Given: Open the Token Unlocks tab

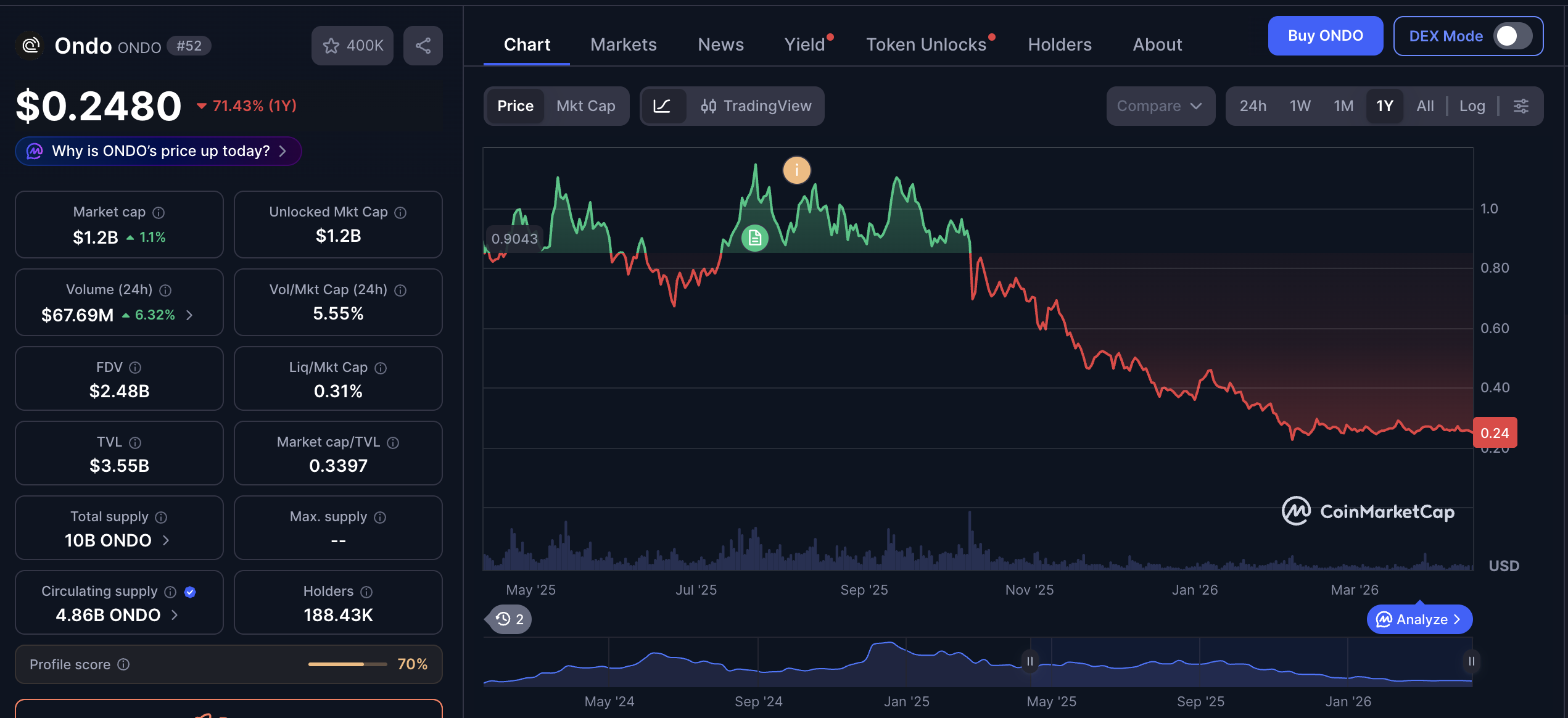Looking at the screenshot, I should (x=926, y=44).
